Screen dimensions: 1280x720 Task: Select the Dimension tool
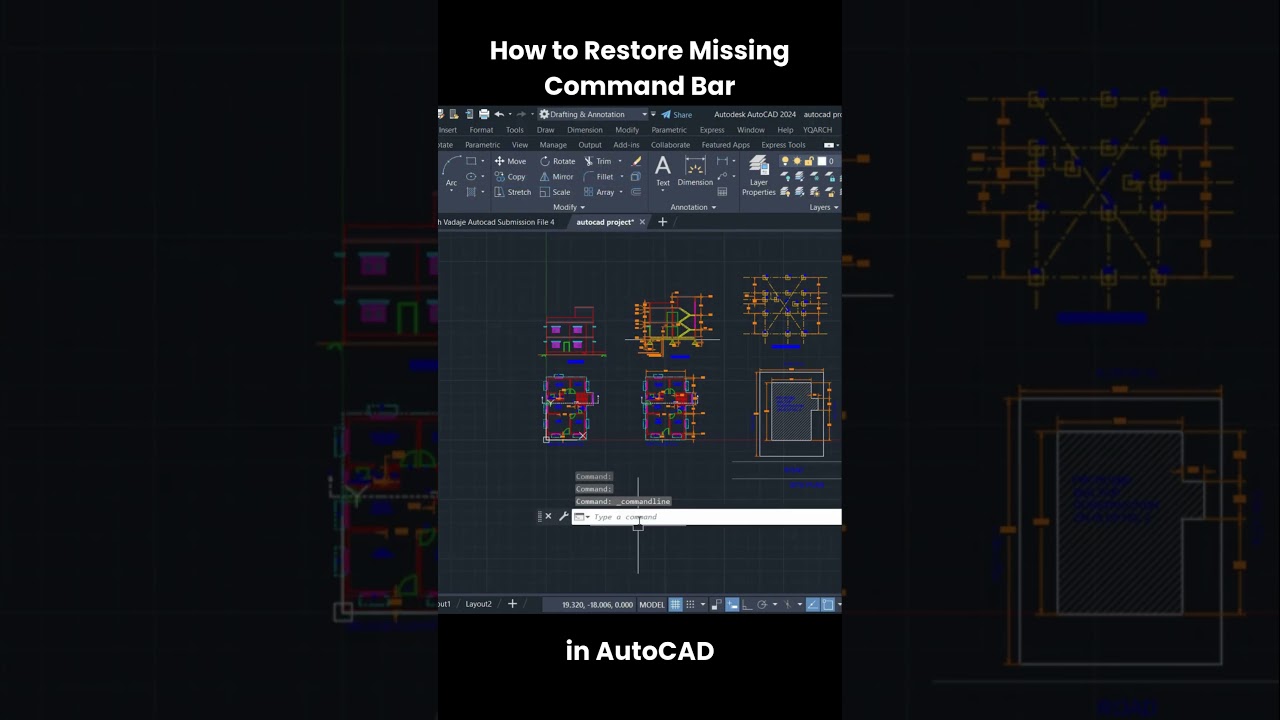pyautogui.click(x=695, y=170)
